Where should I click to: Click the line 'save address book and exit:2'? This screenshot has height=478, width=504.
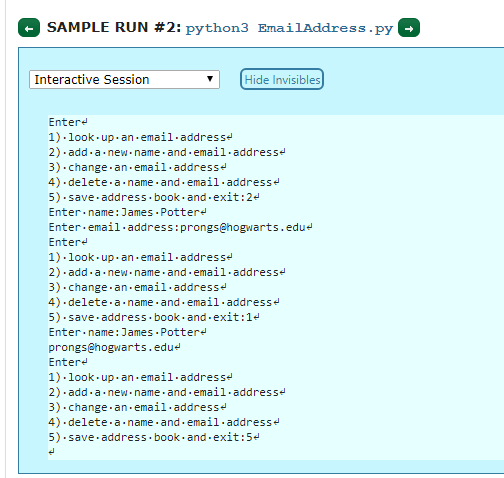(154, 197)
